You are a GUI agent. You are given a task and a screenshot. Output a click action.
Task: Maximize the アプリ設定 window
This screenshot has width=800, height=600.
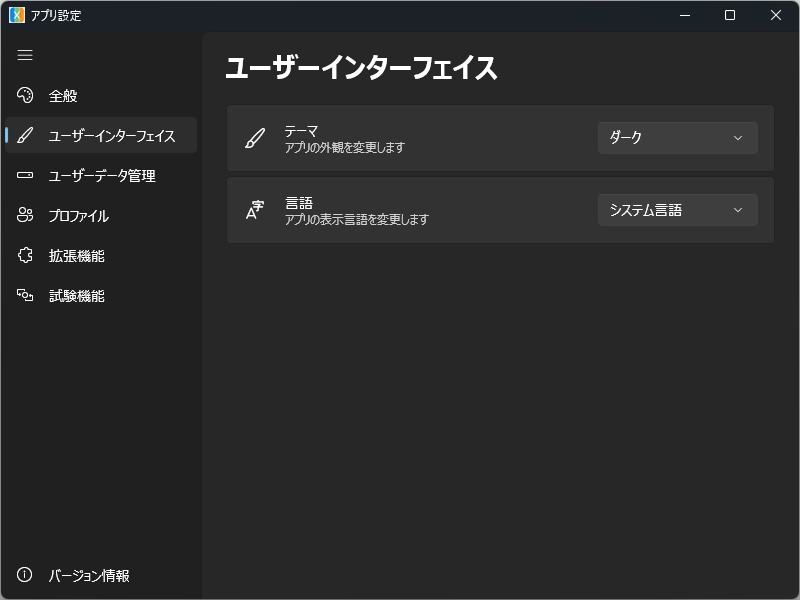click(730, 15)
